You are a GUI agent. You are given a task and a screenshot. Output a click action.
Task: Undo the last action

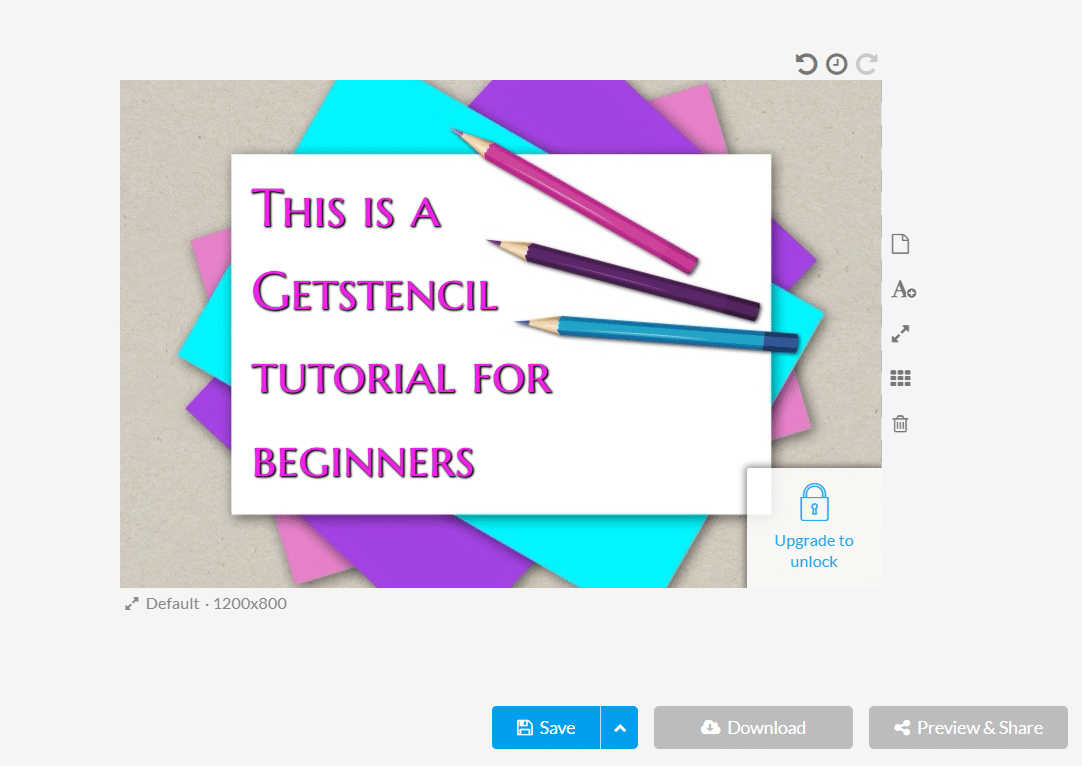806,63
